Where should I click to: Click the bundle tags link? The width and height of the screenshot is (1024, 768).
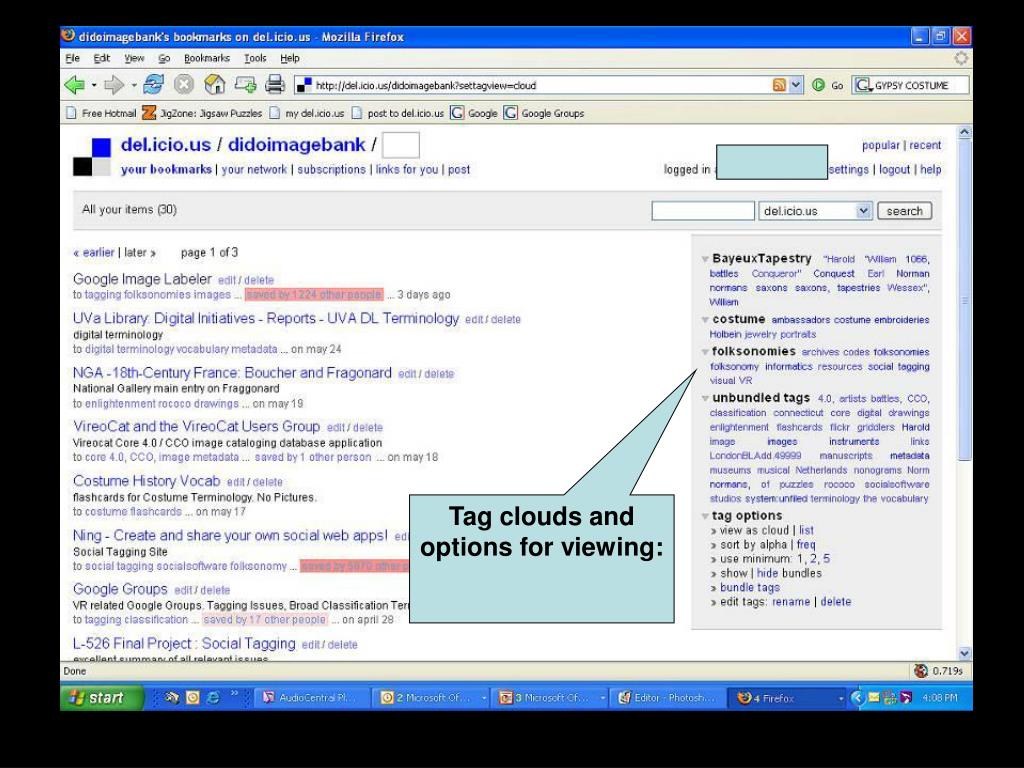pos(750,587)
